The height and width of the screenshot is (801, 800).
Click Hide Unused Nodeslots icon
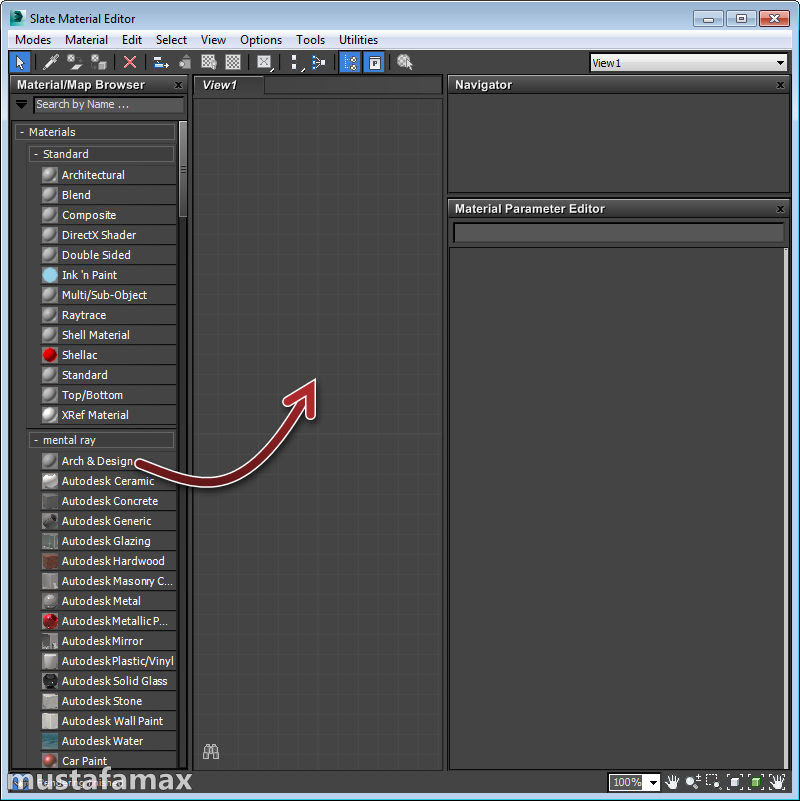[185, 62]
